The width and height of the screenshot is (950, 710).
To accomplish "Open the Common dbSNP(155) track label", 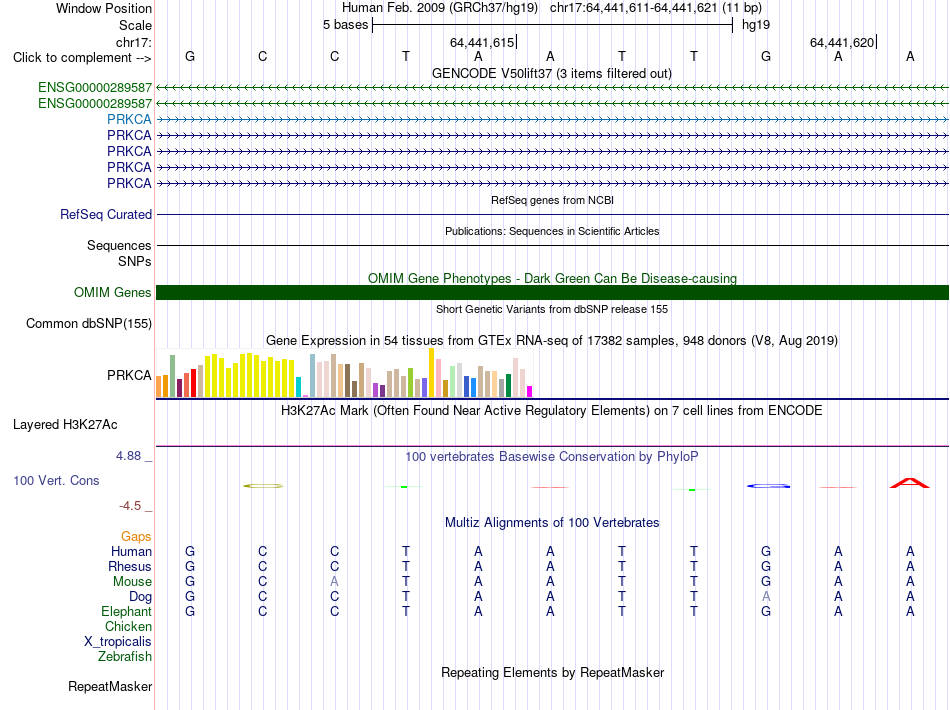I will (x=88, y=323).
